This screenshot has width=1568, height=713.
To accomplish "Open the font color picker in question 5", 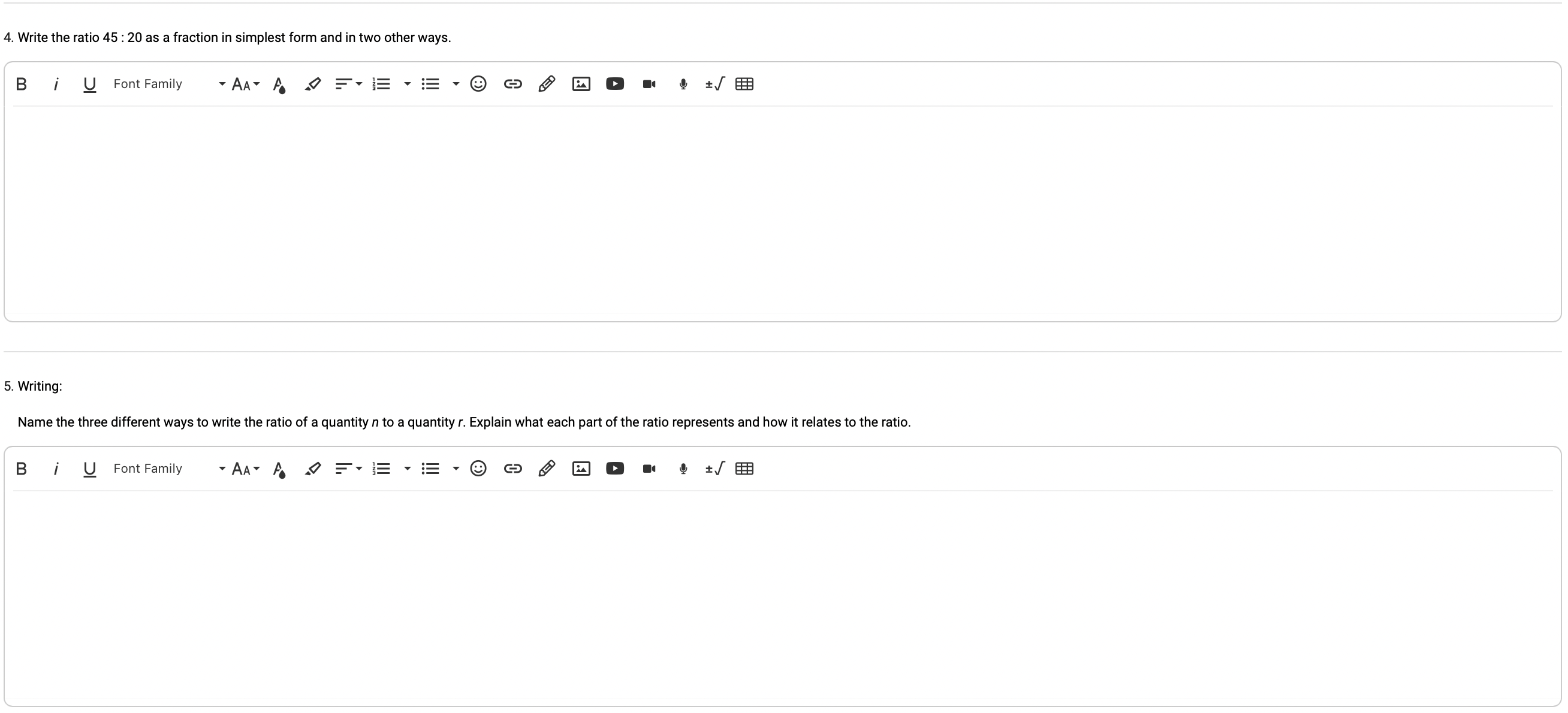I will click(279, 469).
